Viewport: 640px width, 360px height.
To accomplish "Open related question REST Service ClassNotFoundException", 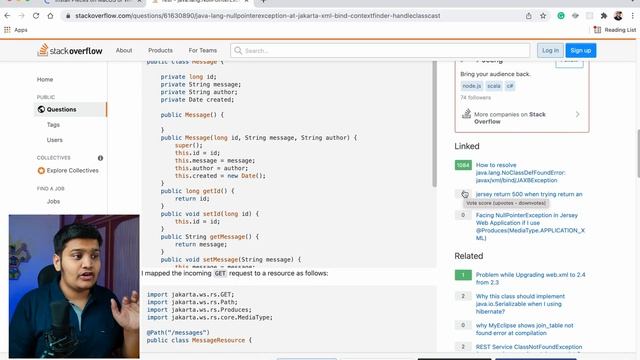I will click(x=529, y=347).
